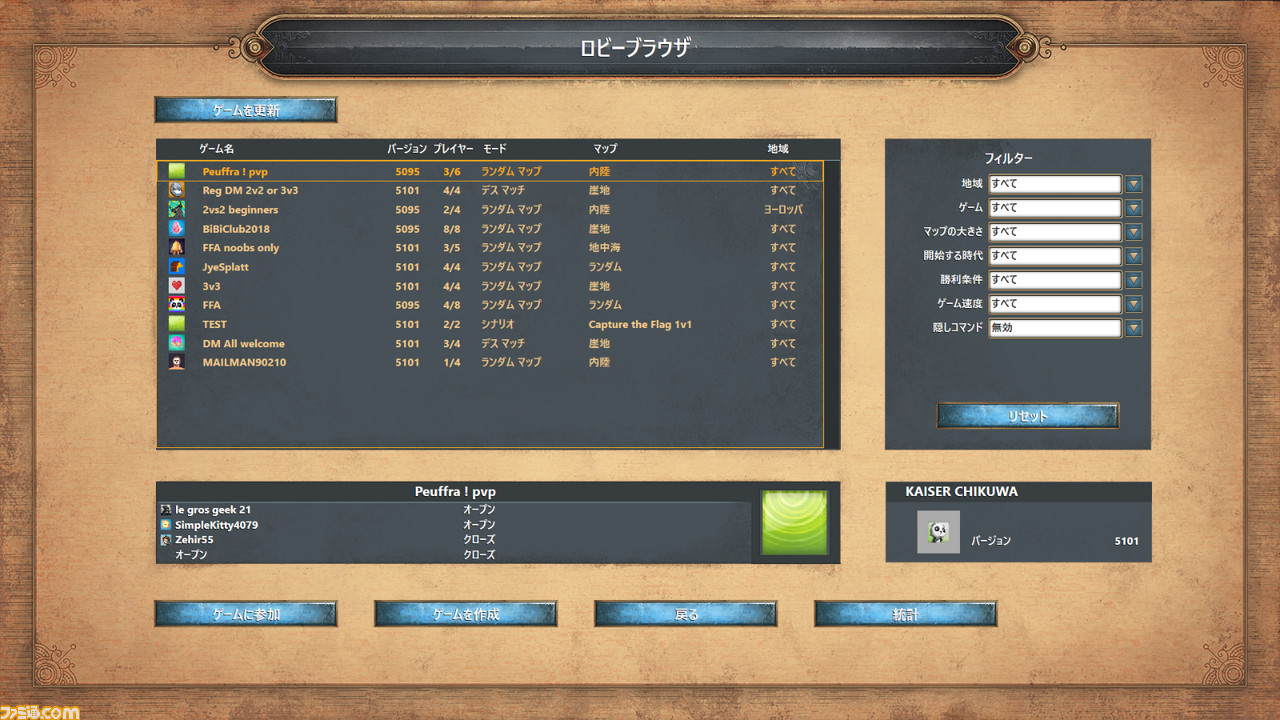Click the green avatar icon beside TEST

pos(177,324)
